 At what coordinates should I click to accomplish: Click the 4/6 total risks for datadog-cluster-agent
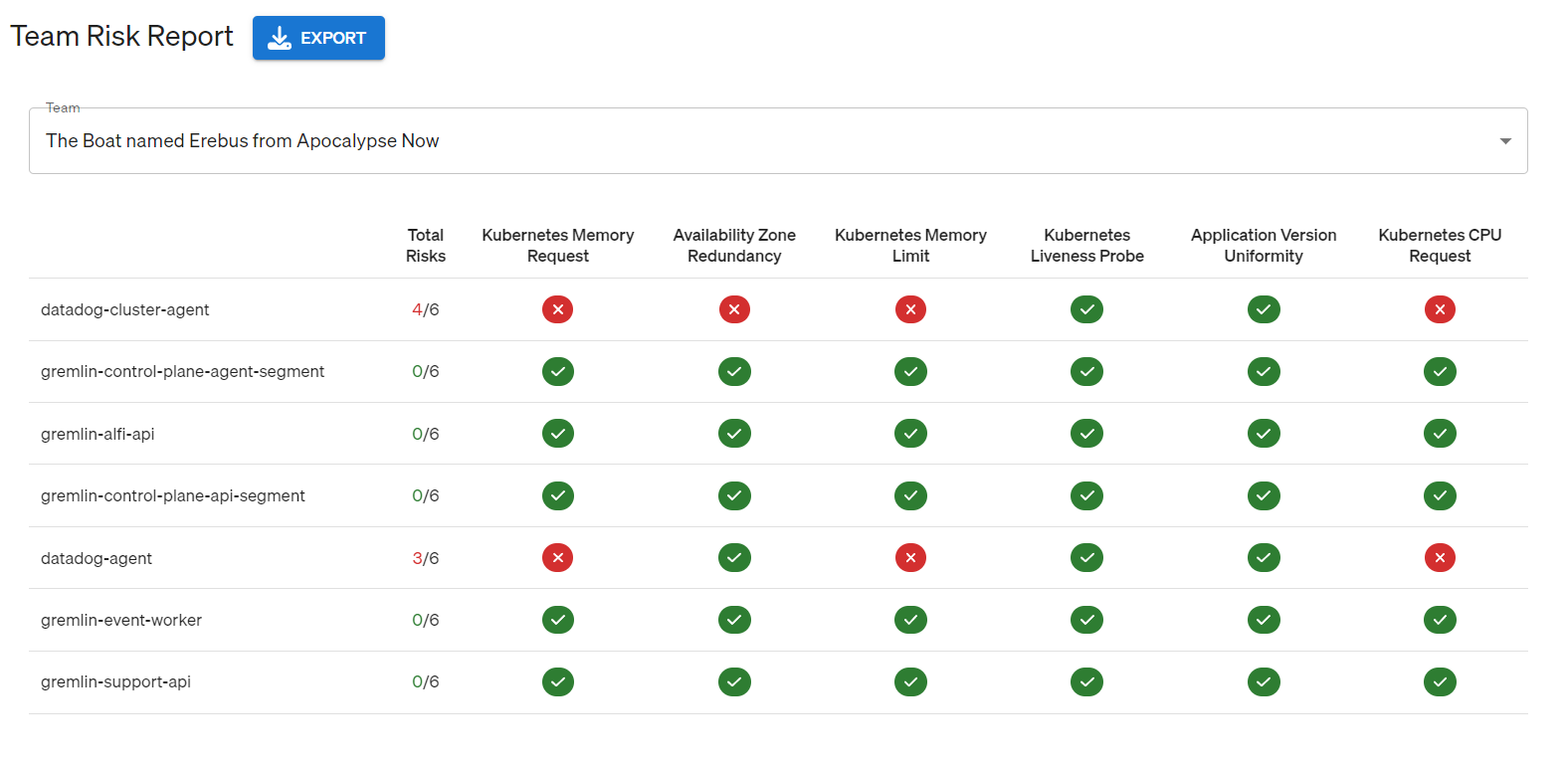[x=426, y=309]
